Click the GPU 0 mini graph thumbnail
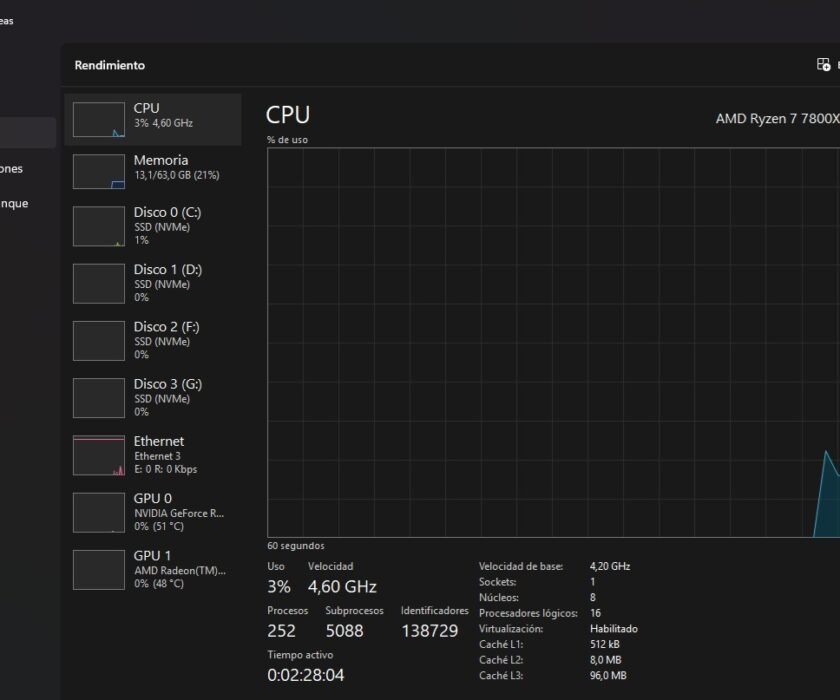Image resolution: width=840 pixels, height=700 pixels. click(x=99, y=513)
